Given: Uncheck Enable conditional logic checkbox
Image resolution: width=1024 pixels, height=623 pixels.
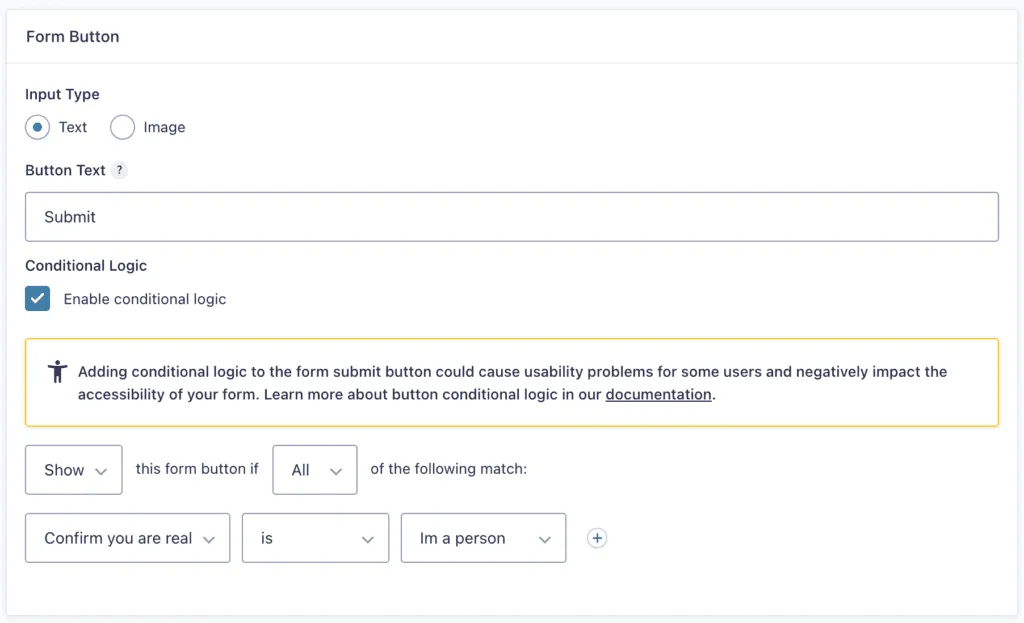Looking at the screenshot, I should pyautogui.click(x=37, y=298).
